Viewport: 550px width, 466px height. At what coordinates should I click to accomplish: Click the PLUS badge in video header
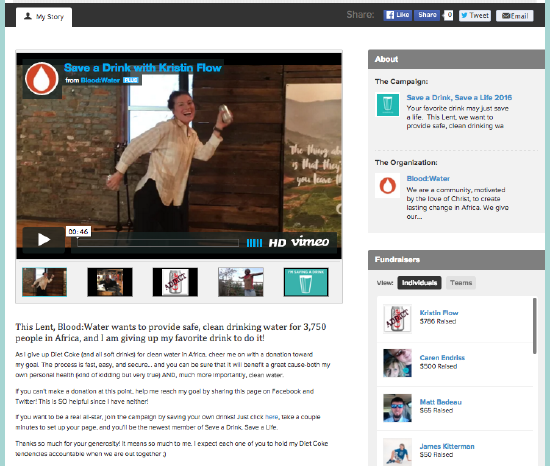131,80
